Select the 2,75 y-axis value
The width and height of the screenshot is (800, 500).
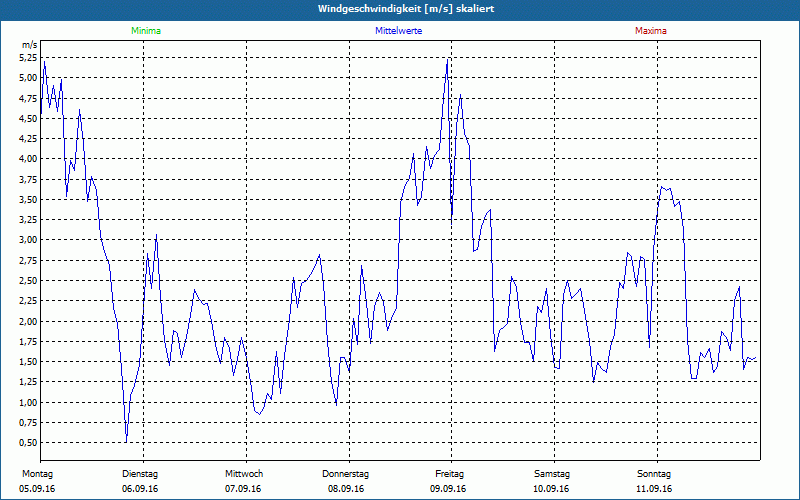[29, 260]
